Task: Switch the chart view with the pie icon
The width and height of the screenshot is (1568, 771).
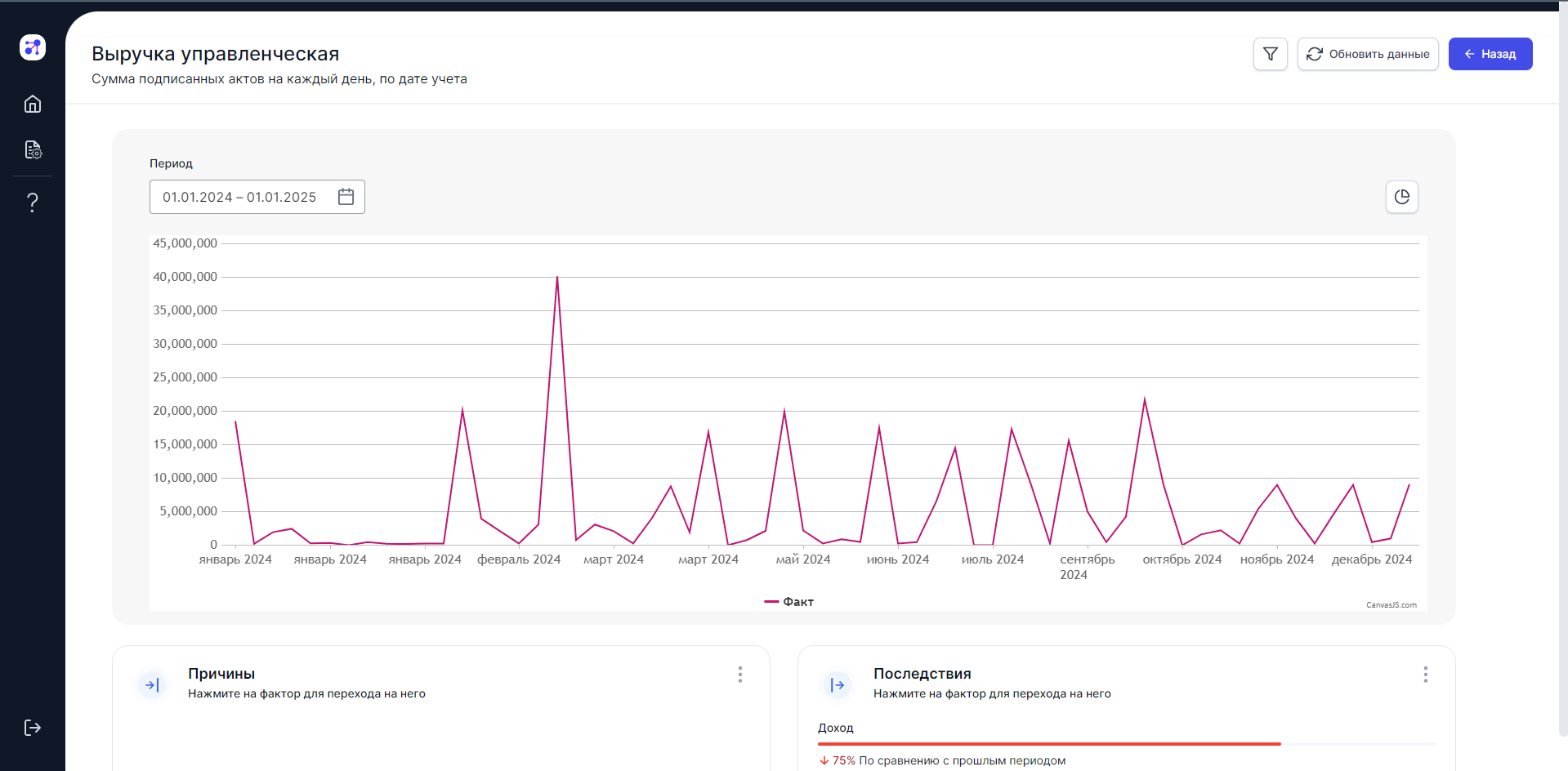Action: tap(1401, 197)
